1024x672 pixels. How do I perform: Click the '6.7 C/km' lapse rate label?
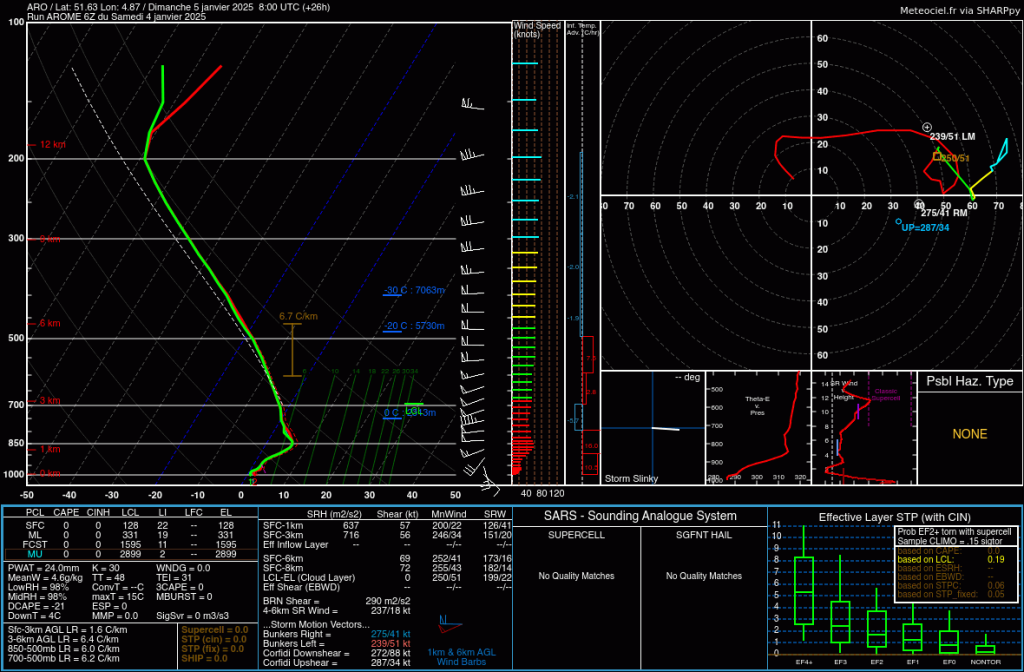click(297, 316)
